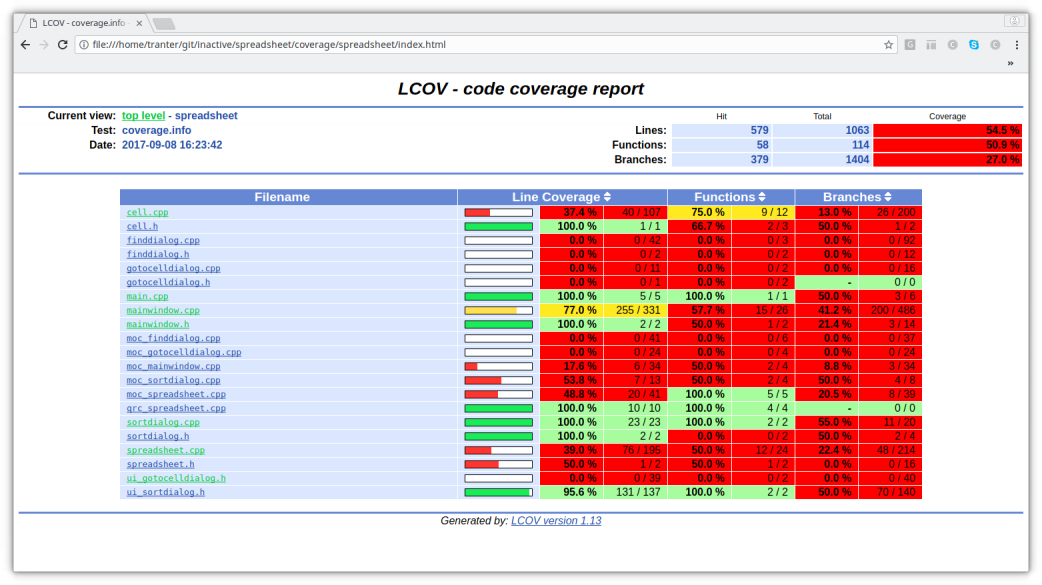Follow the LCOV version 1.13 link
1042x585 pixels.
coord(556,521)
